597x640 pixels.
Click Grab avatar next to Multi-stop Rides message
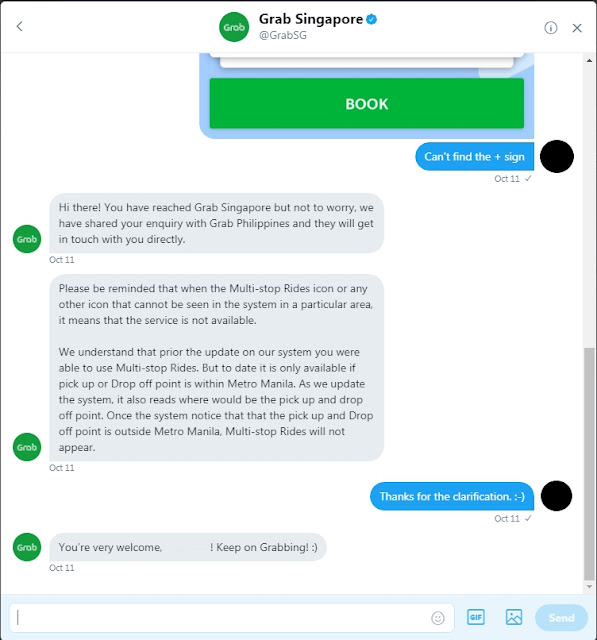(27, 447)
